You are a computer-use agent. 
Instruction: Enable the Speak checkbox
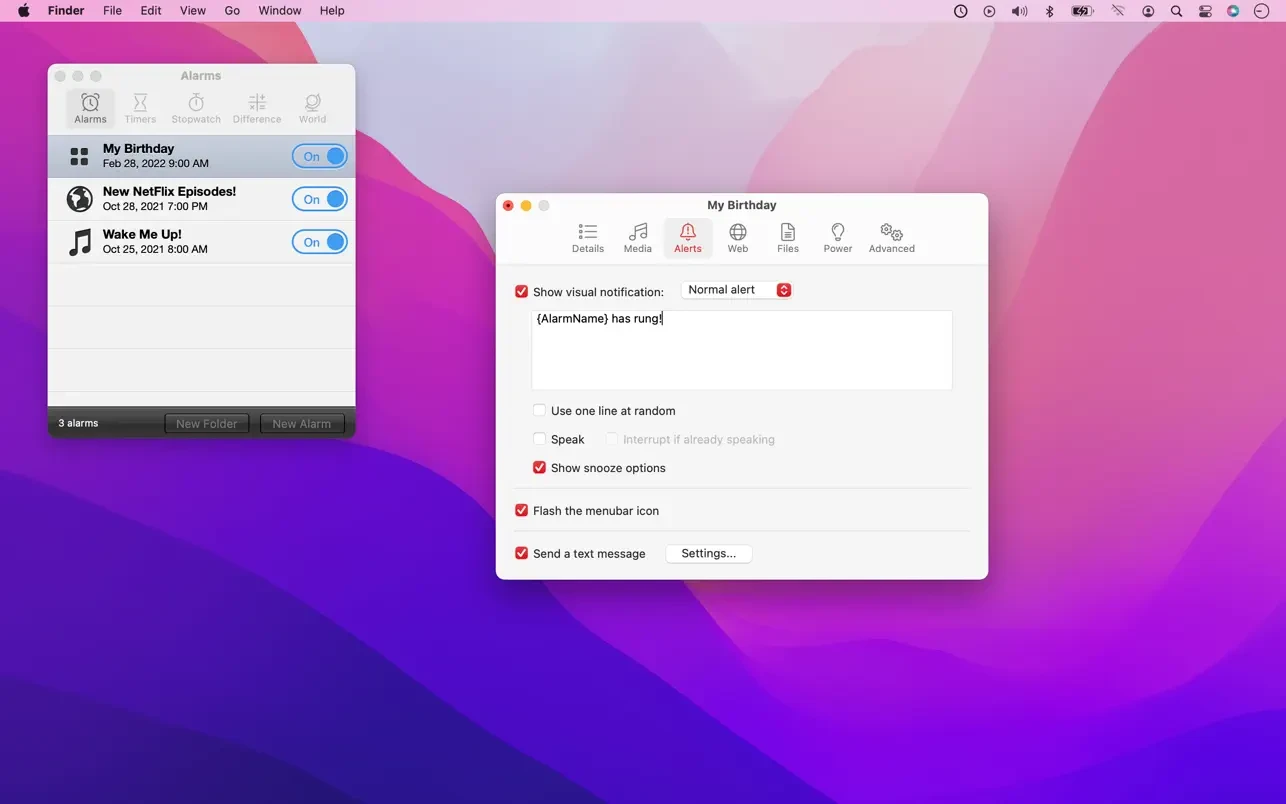pyautogui.click(x=540, y=439)
